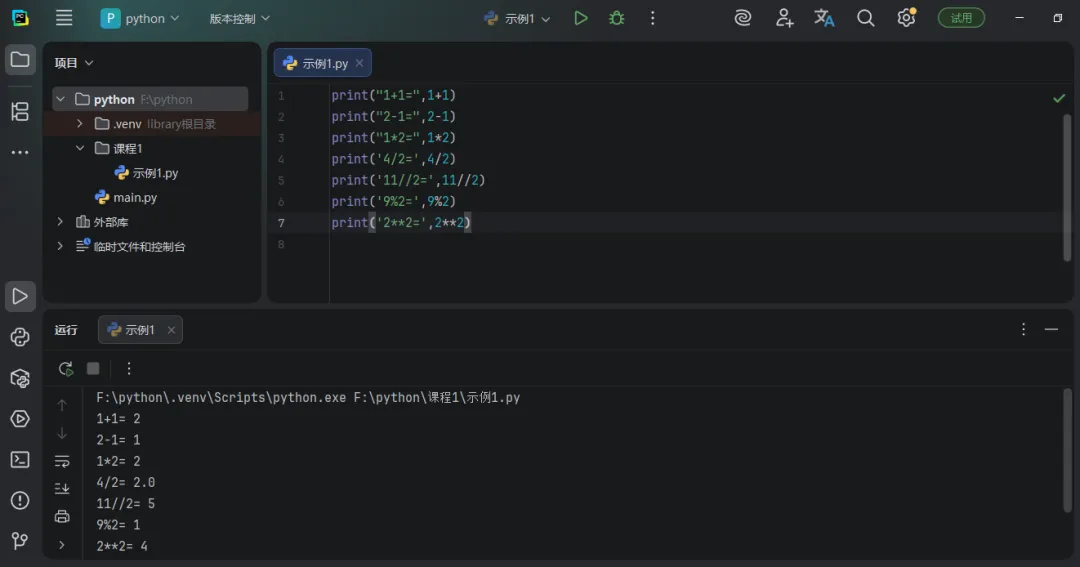Click console output line '4/2= 2.0'

tap(125, 482)
